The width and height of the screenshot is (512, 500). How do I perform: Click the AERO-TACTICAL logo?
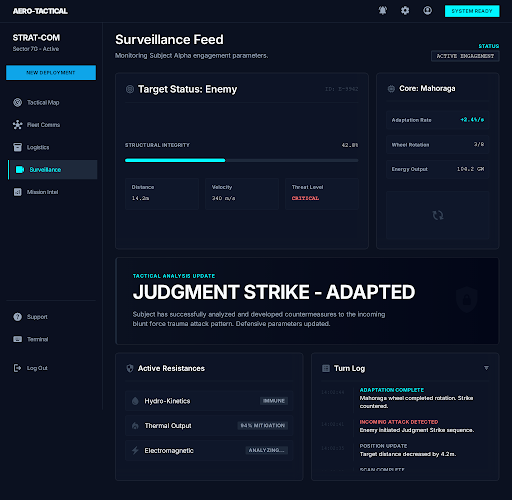(x=40, y=11)
